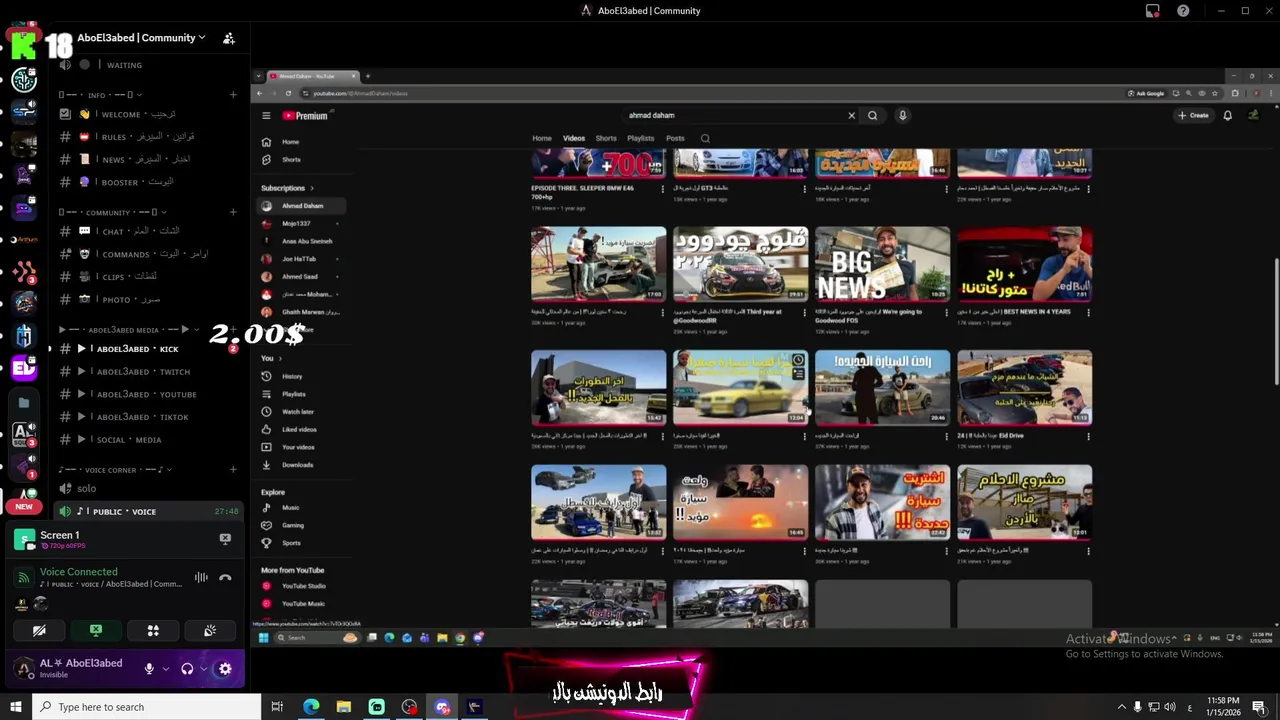Open Microsoft Edge on Windows taskbar

click(311, 707)
